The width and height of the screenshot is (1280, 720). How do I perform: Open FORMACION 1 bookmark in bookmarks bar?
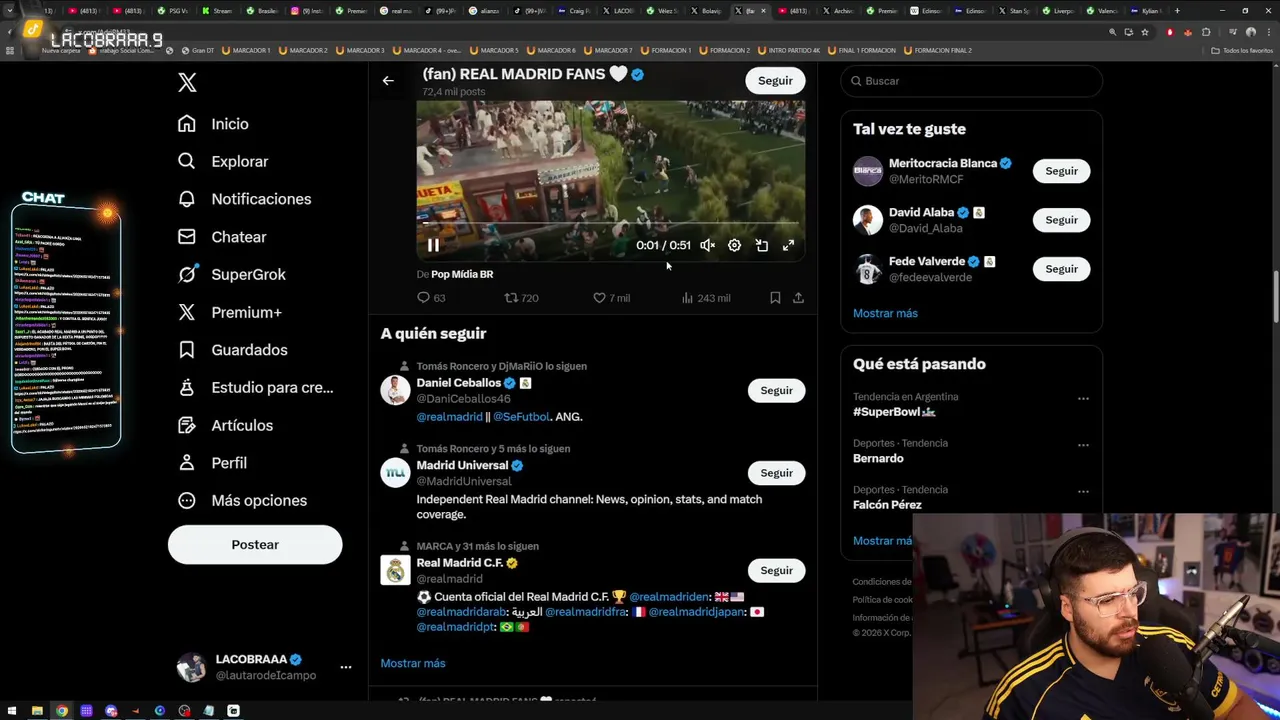click(x=666, y=50)
